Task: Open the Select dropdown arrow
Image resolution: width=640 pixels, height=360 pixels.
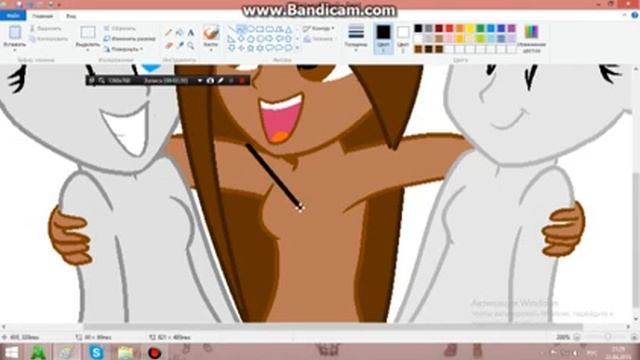Action: pos(87,50)
